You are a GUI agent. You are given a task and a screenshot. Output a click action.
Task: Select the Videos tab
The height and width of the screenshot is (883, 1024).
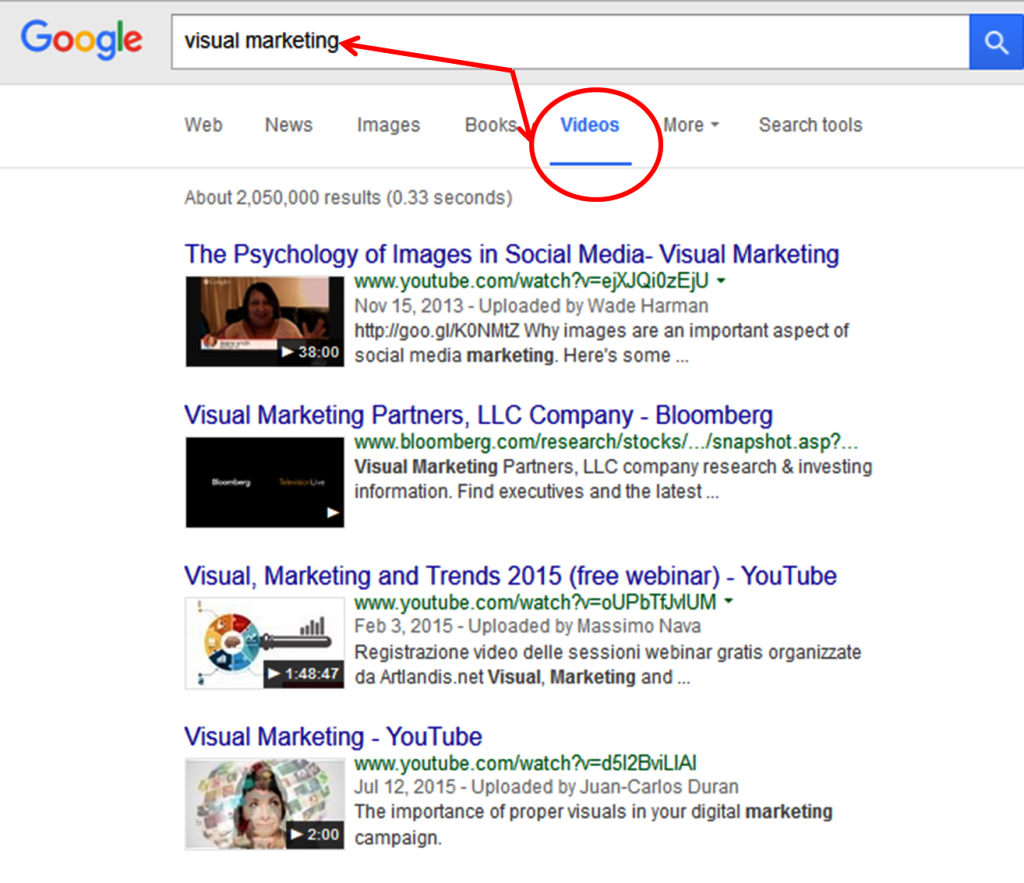pyautogui.click(x=590, y=125)
